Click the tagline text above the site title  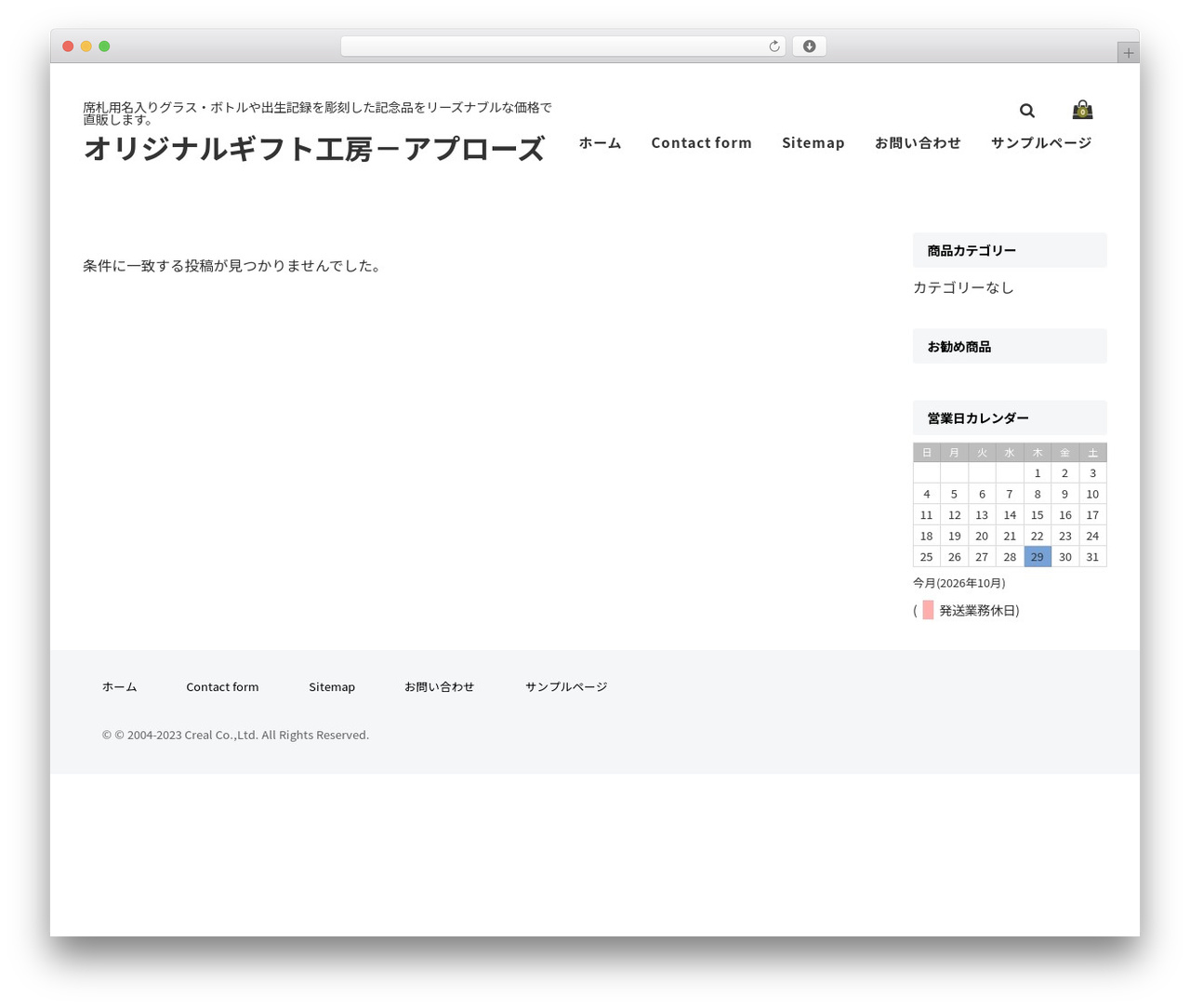[x=317, y=113]
